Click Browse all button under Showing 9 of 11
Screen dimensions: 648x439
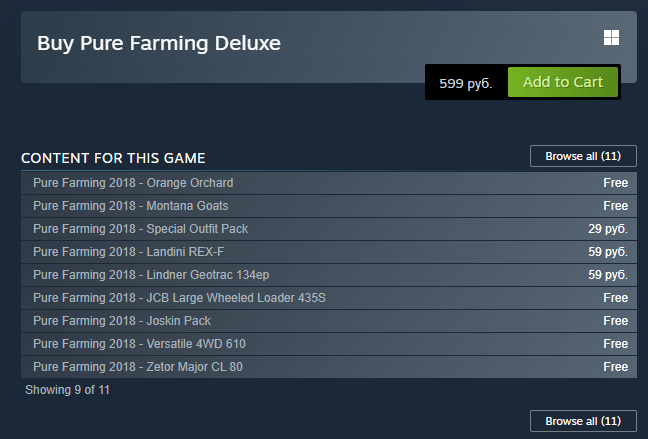[x=583, y=420]
